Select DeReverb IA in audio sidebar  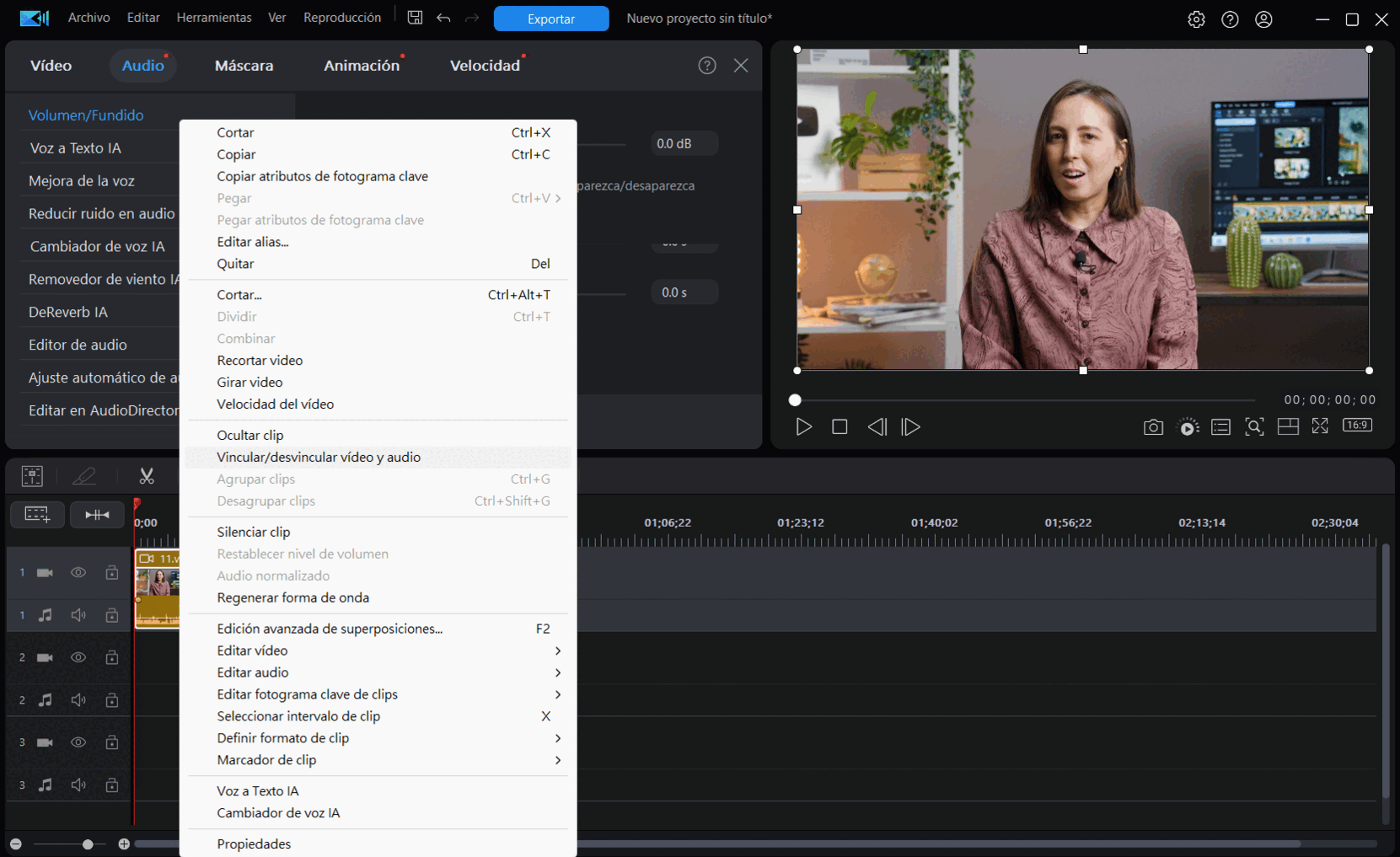(x=68, y=312)
